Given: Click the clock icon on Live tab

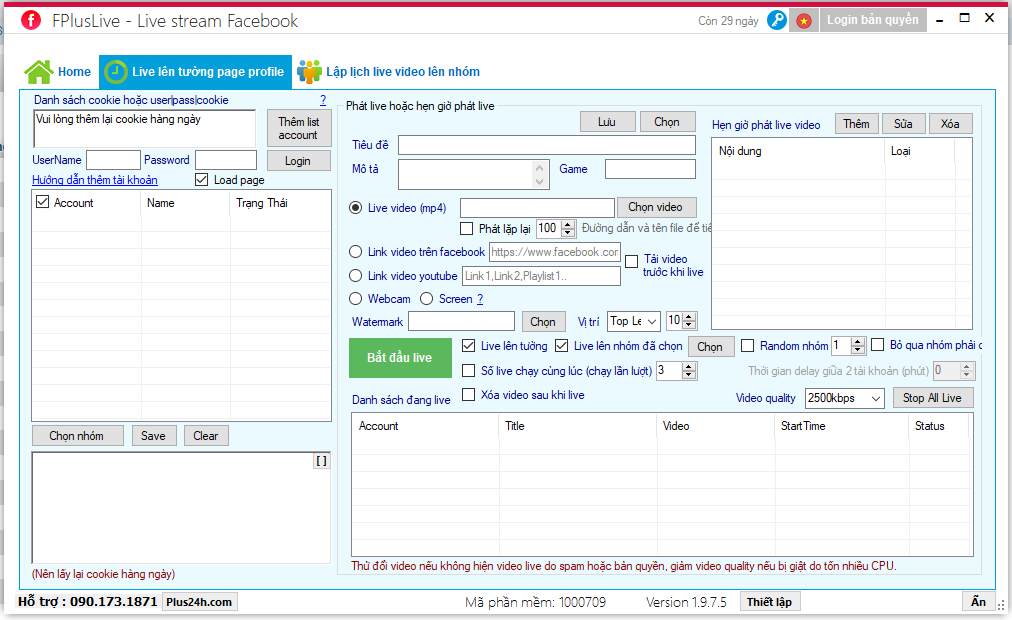Looking at the screenshot, I should [x=116, y=72].
